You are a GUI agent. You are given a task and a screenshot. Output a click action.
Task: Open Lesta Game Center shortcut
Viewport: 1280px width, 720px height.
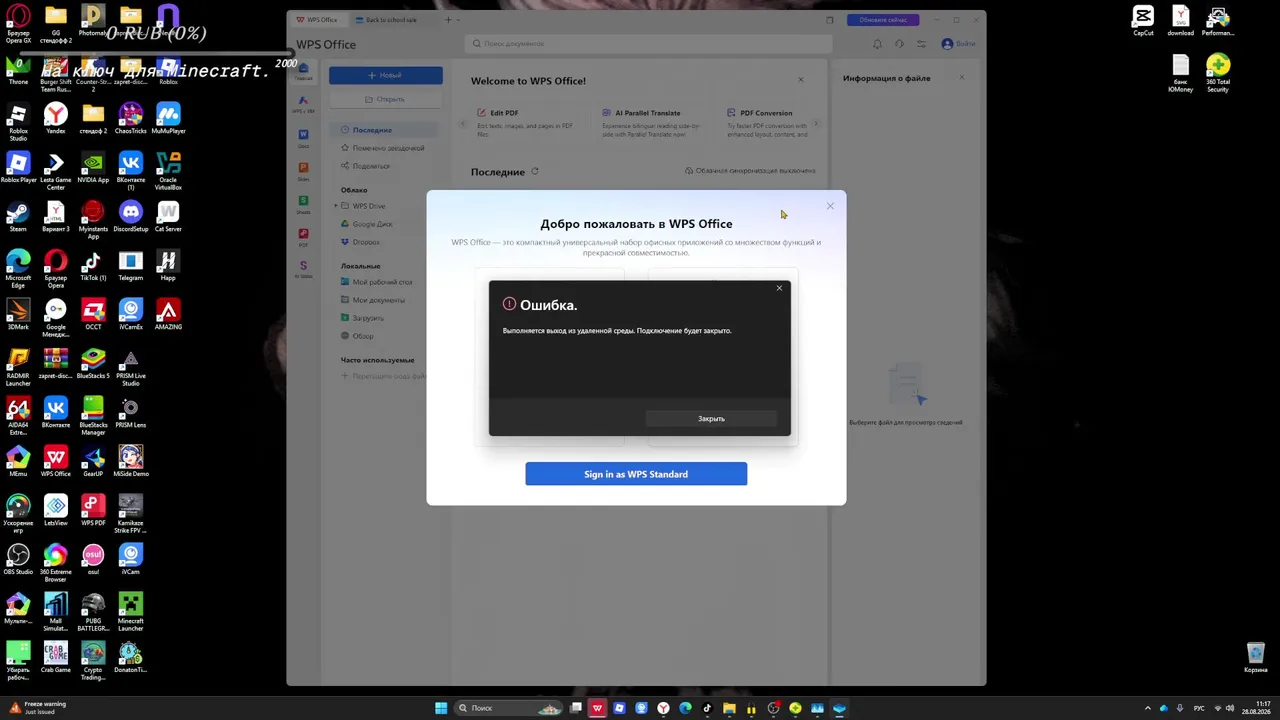(x=56, y=168)
